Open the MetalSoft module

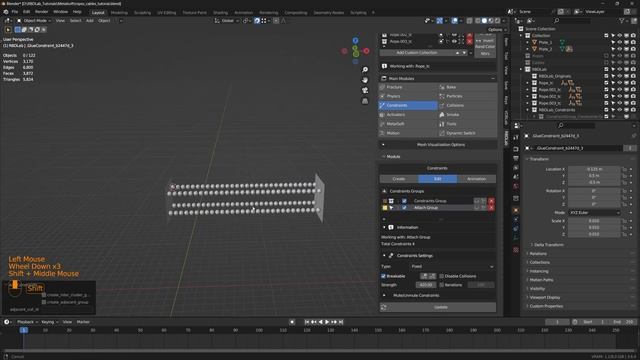click(x=408, y=124)
